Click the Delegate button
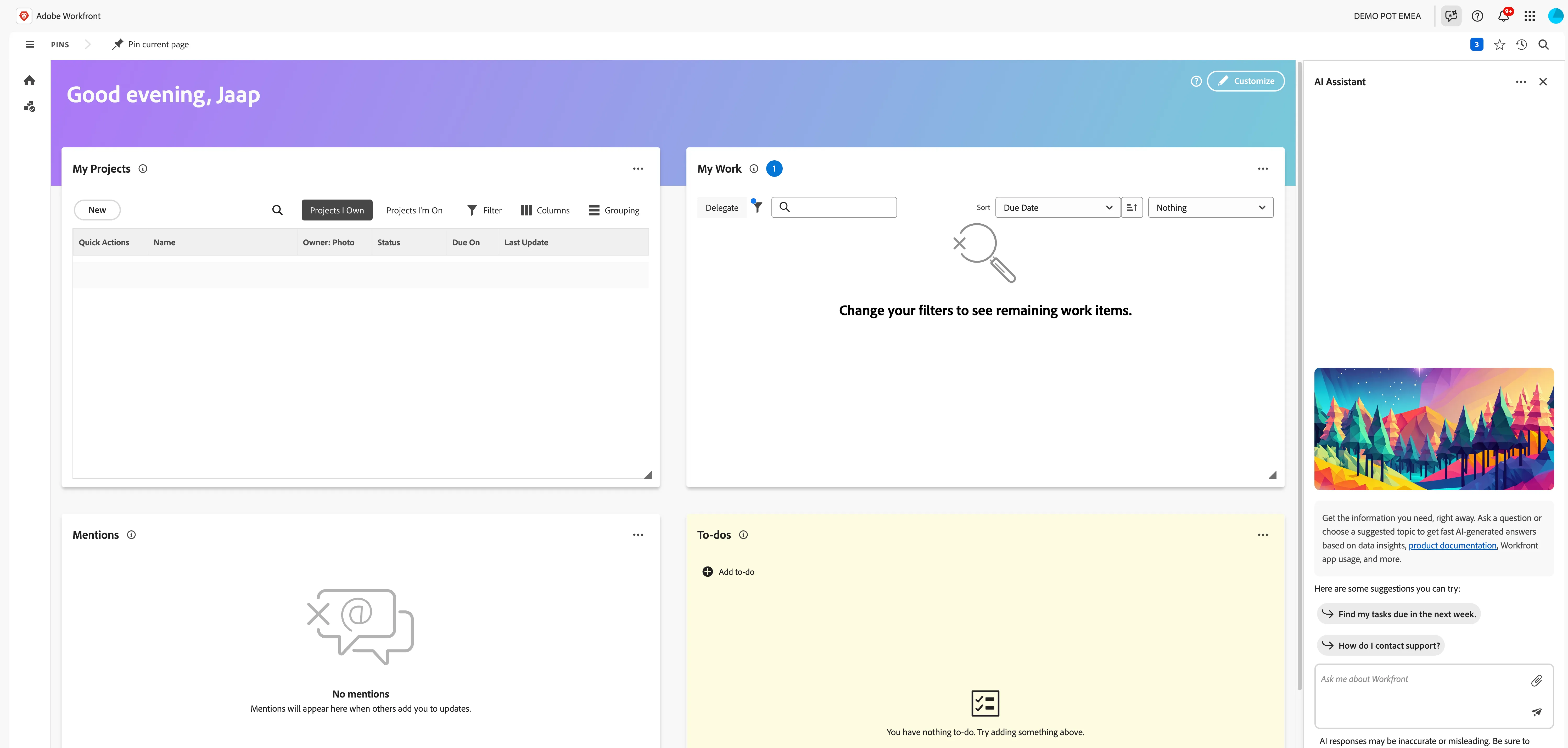Screen dimensions: 1568x748 (722, 208)
